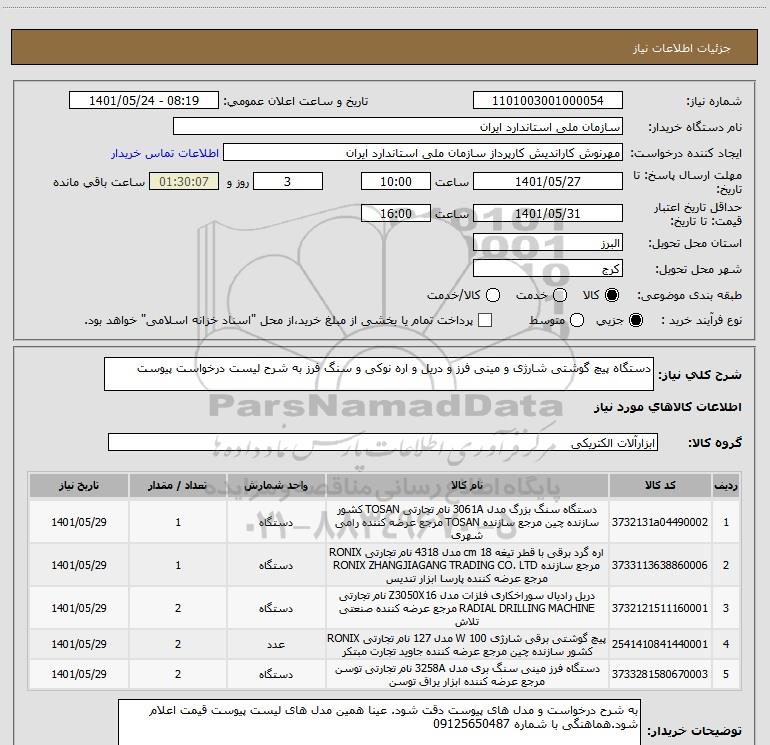The width and height of the screenshot is (770, 745).
Task: Click the شرح کلی نیاز description box
Action: point(379,374)
